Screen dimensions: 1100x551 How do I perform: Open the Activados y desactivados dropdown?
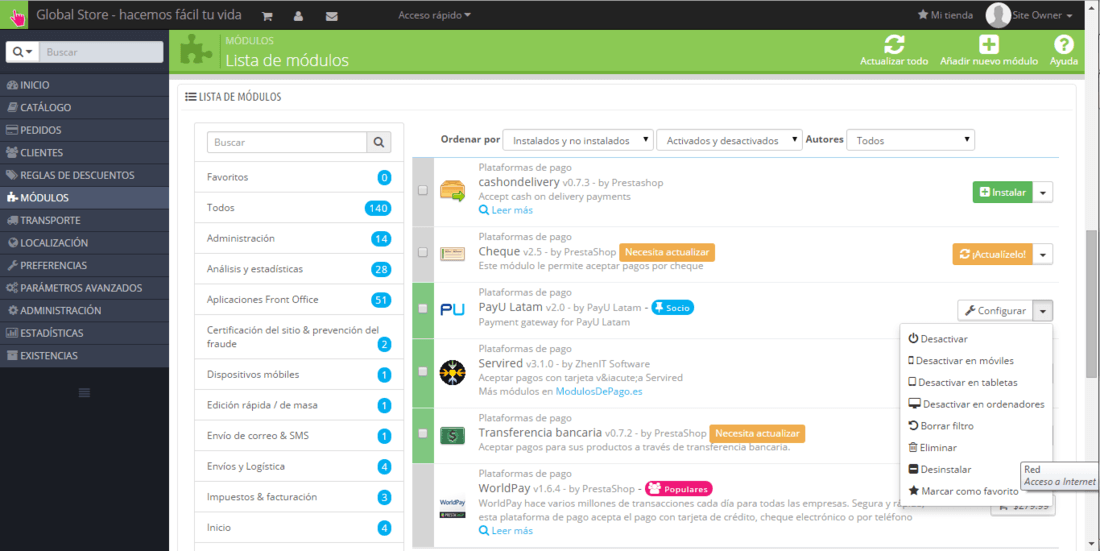click(729, 140)
